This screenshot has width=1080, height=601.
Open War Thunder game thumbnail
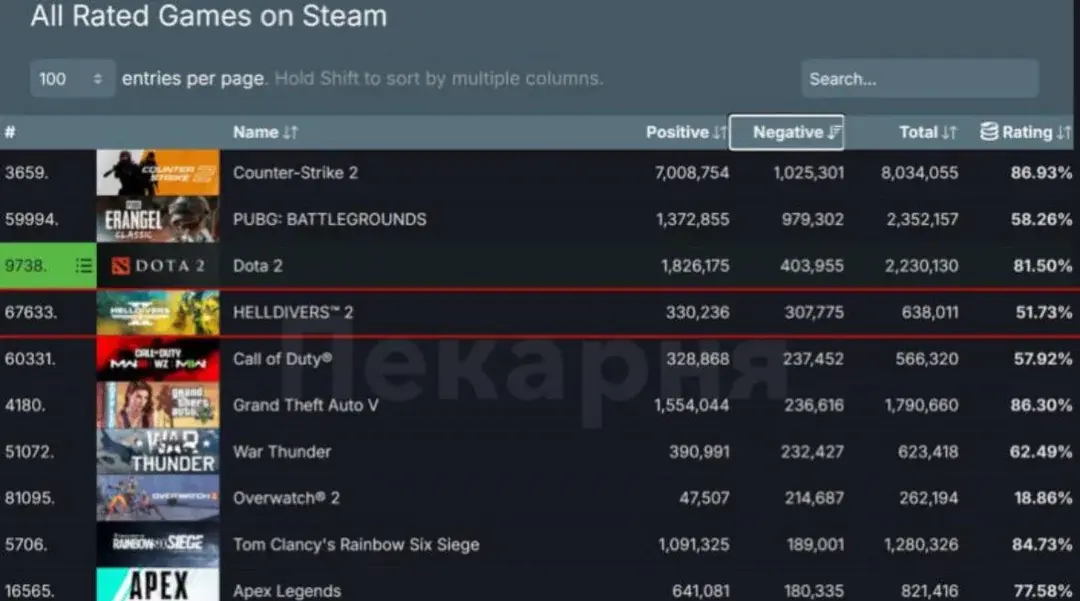[158, 452]
